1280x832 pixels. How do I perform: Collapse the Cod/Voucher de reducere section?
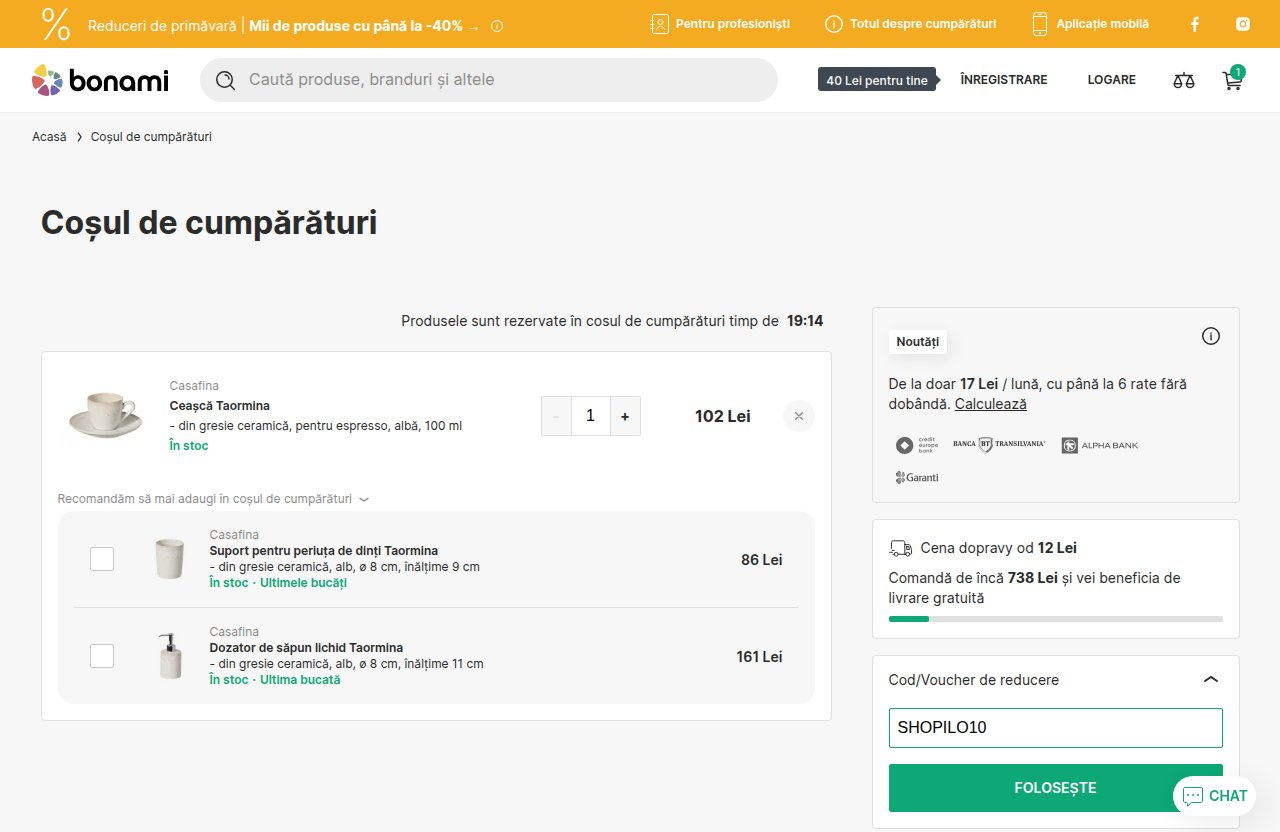point(1211,679)
